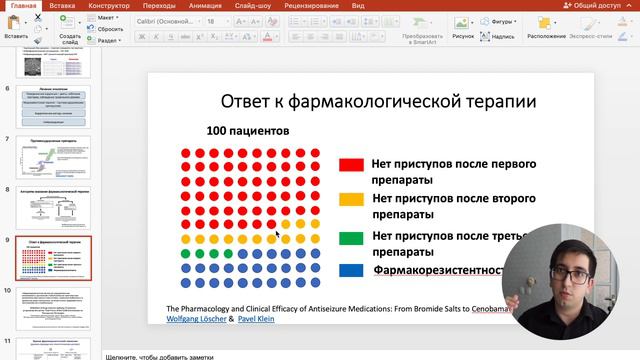Viewport: 640px width, 360px height.
Task: Open the Wolfgang Löscher hyperlink
Action: (x=196, y=319)
